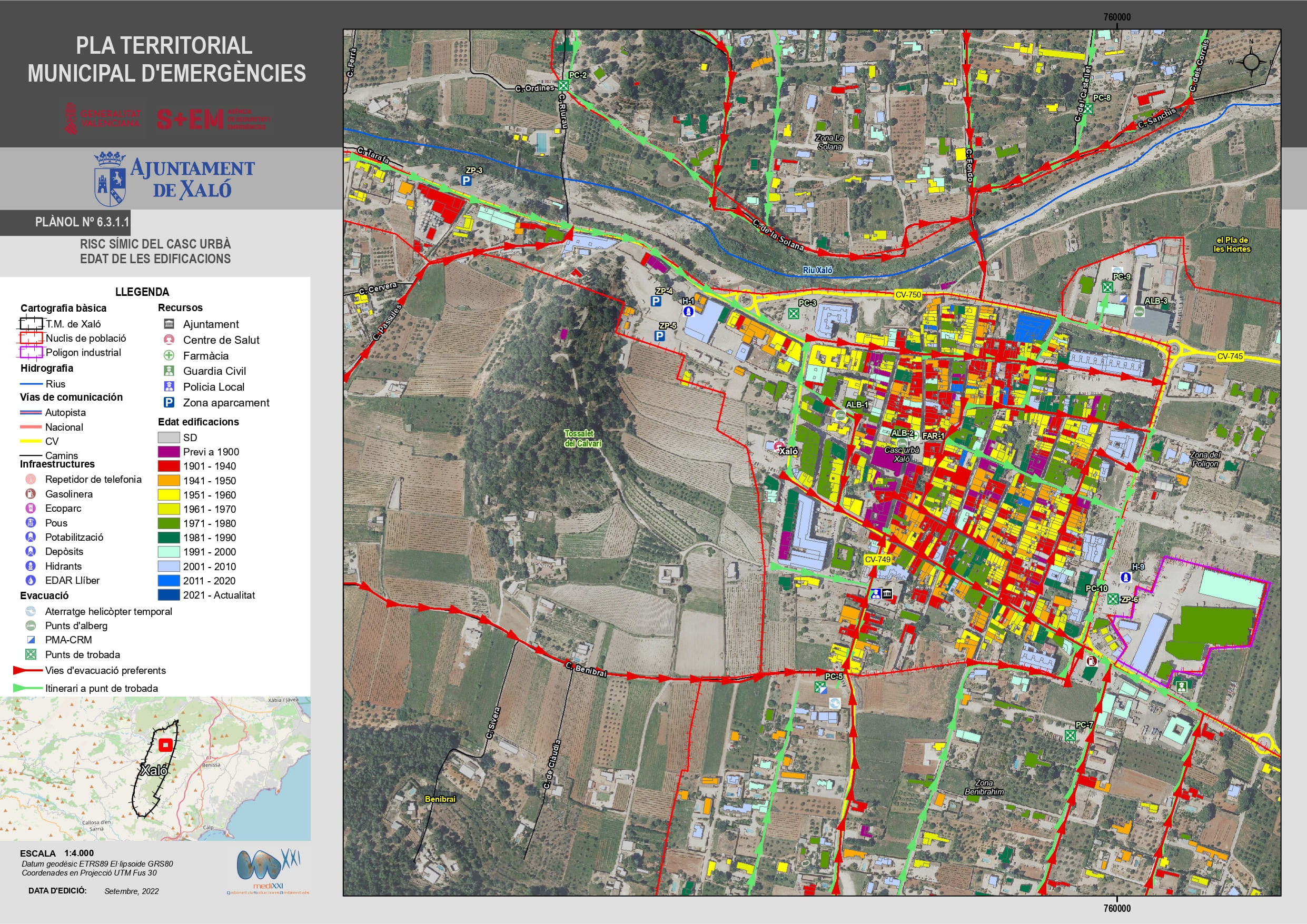This screenshot has width=1307, height=924.
Task: Click the CV-750 road label on the map
Action: [908, 295]
